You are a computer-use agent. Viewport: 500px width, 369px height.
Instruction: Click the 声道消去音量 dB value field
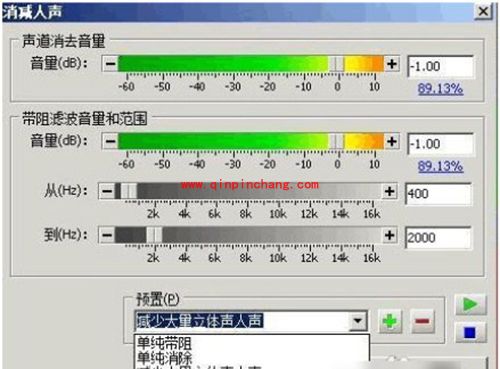(x=440, y=66)
